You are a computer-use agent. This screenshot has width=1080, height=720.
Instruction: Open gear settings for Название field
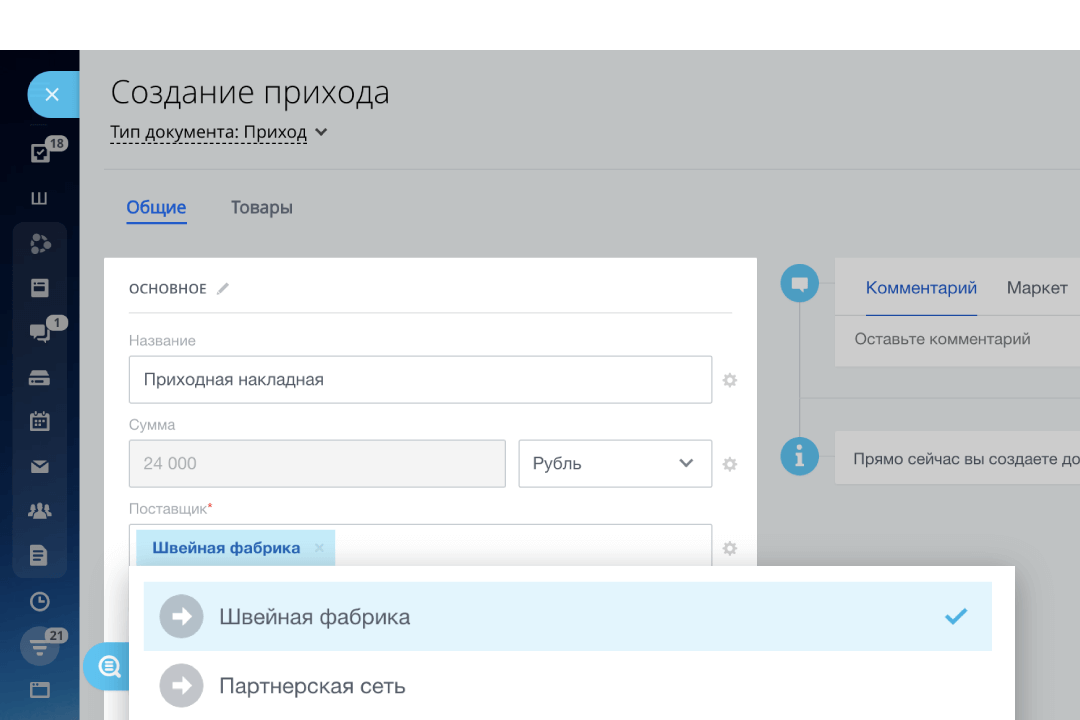tap(730, 380)
